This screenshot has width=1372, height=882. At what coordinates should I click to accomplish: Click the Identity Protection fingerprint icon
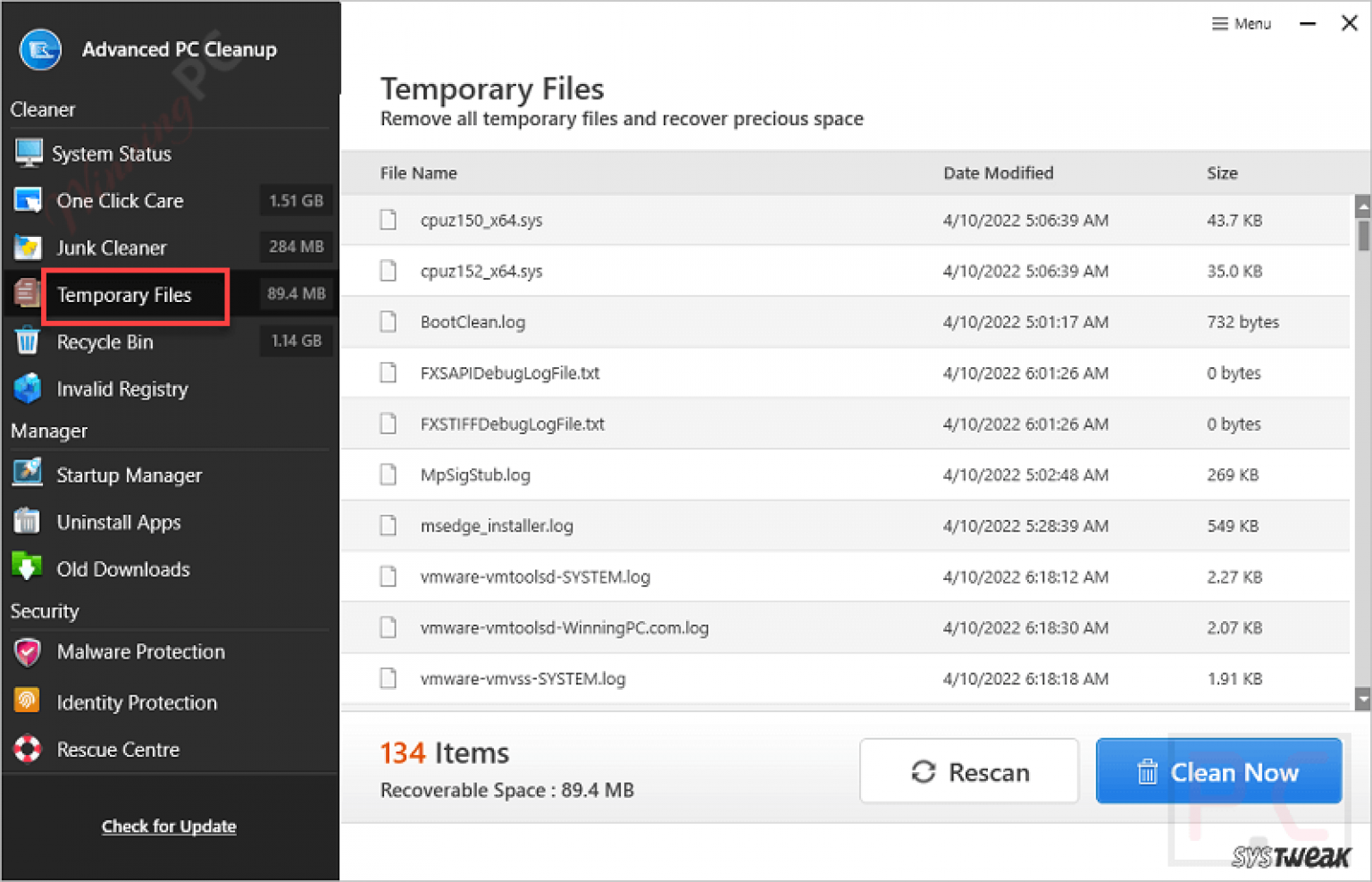[x=27, y=701]
